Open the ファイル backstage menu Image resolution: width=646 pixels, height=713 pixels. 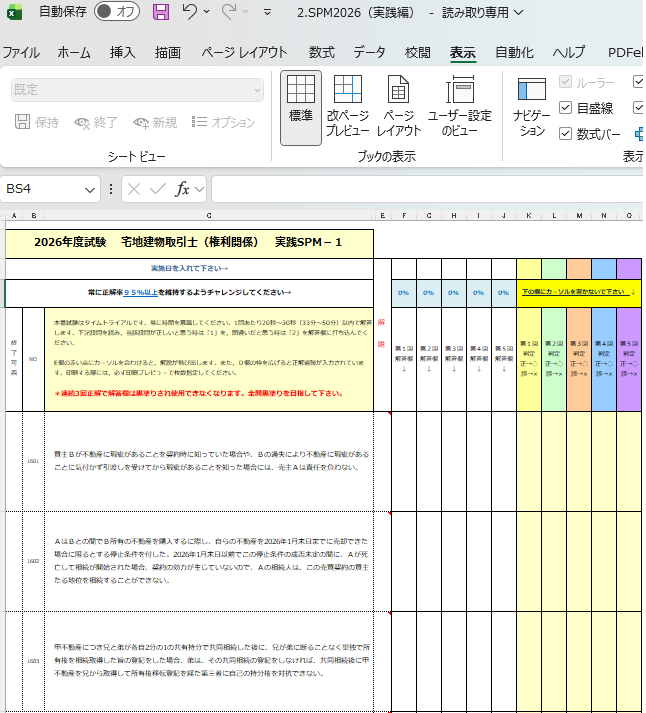[21, 53]
